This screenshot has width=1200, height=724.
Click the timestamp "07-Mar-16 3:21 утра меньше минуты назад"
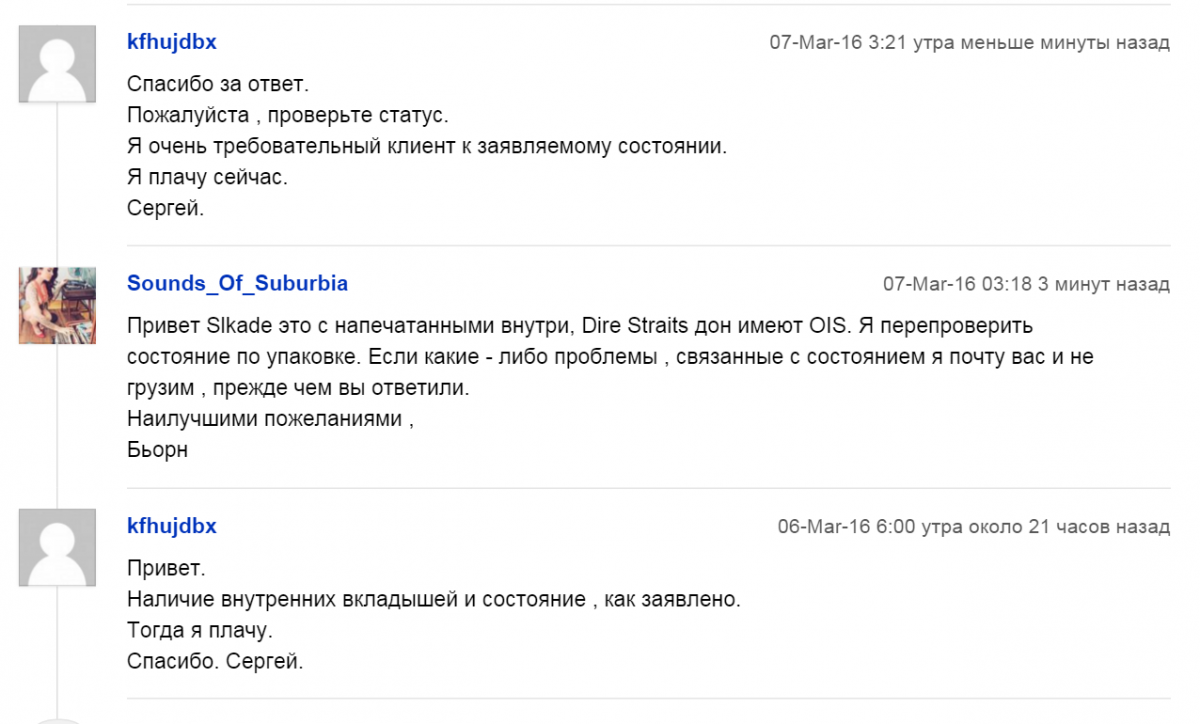968,43
